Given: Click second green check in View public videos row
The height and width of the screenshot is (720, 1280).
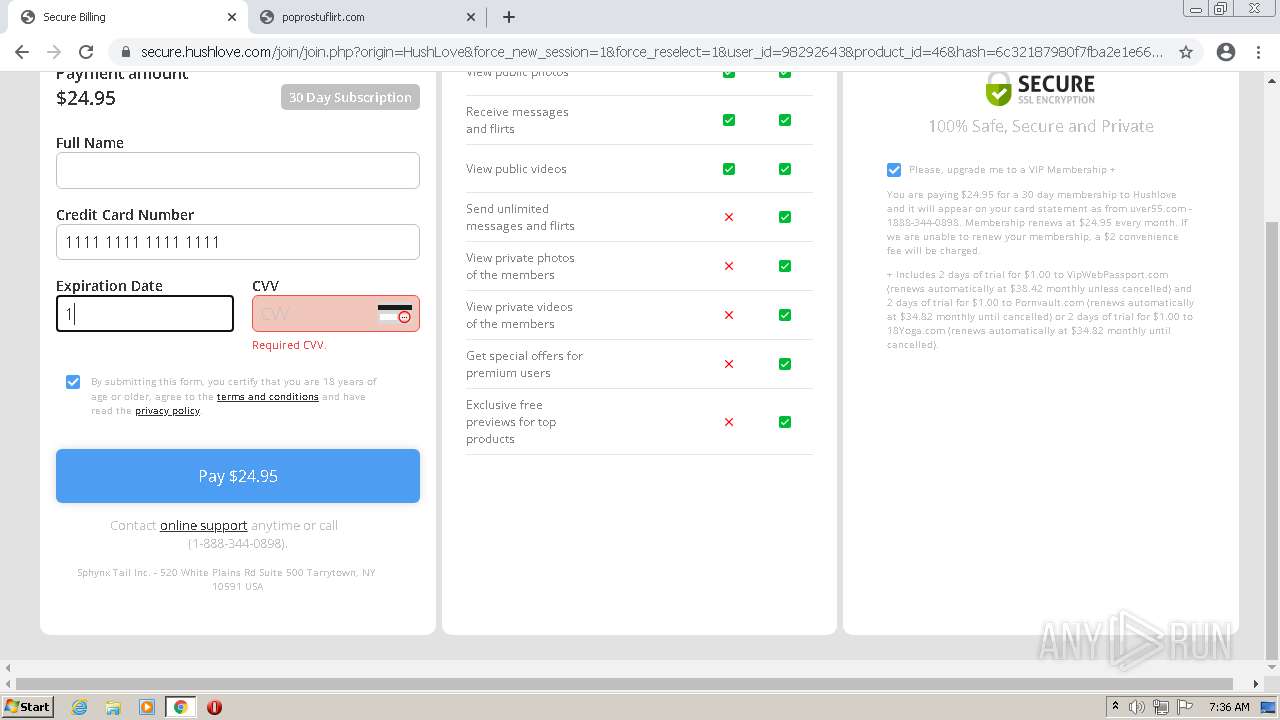Looking at the screenshot, I should click(x=785, y=169).
